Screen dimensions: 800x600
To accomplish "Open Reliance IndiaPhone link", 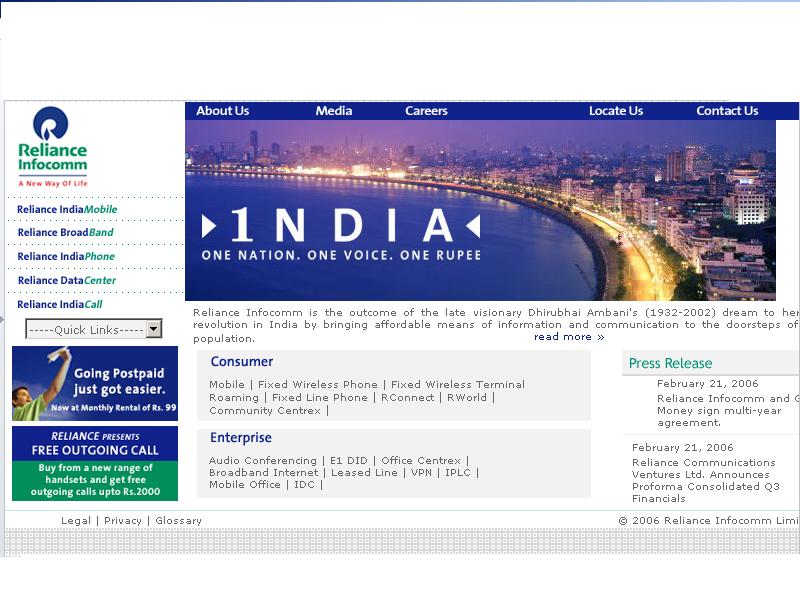I will click(66, 256).
